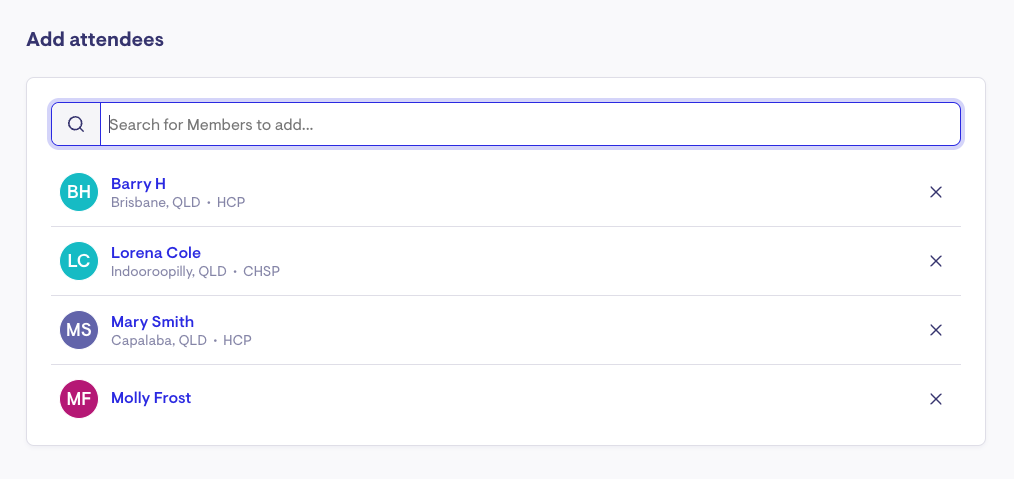This screenshot has height=479, width=1014.
Task: Open Barry H's profile link
Action: pos(138,184)
